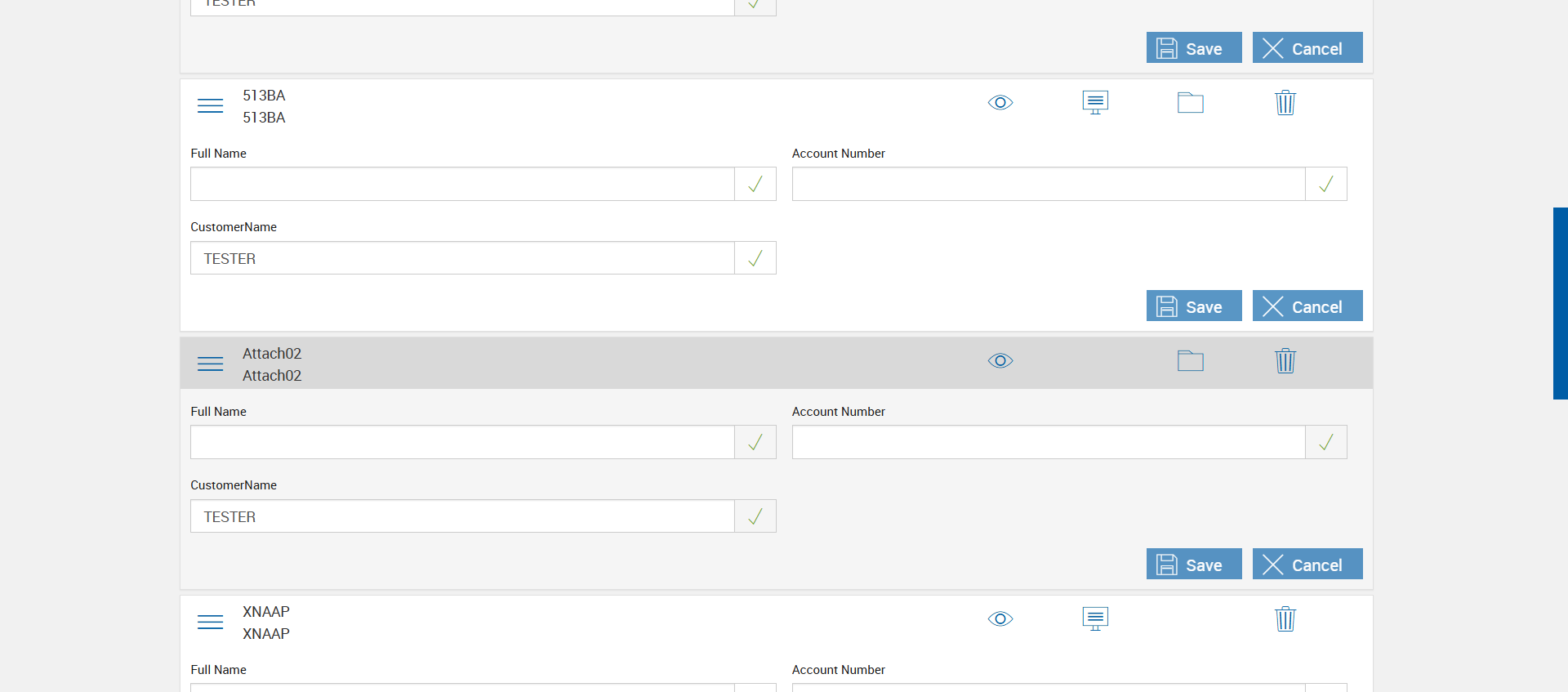Image resolution: width=1568 pixels, height=692 pixels.
Task: Toggle the eye icon for Attach02
Action: click(x=1000, y=361)
